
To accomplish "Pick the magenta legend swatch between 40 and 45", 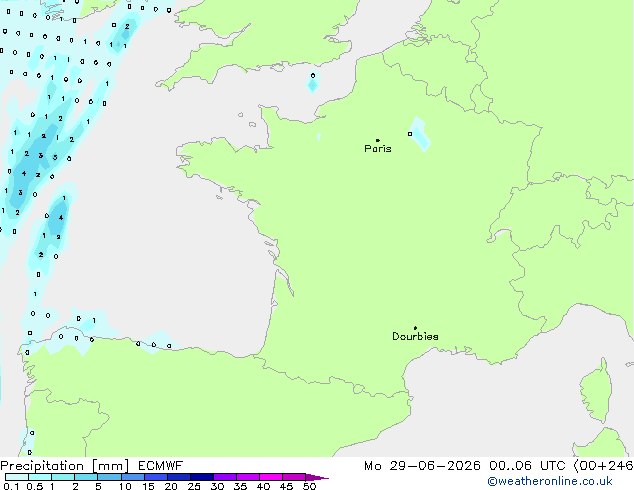I will (271, 477).
